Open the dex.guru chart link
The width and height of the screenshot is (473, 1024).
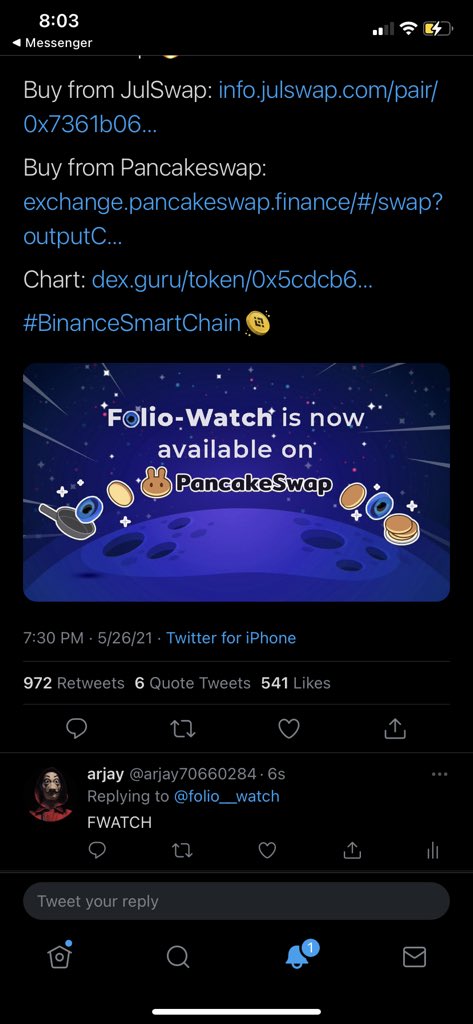click(x=233, y=281)
